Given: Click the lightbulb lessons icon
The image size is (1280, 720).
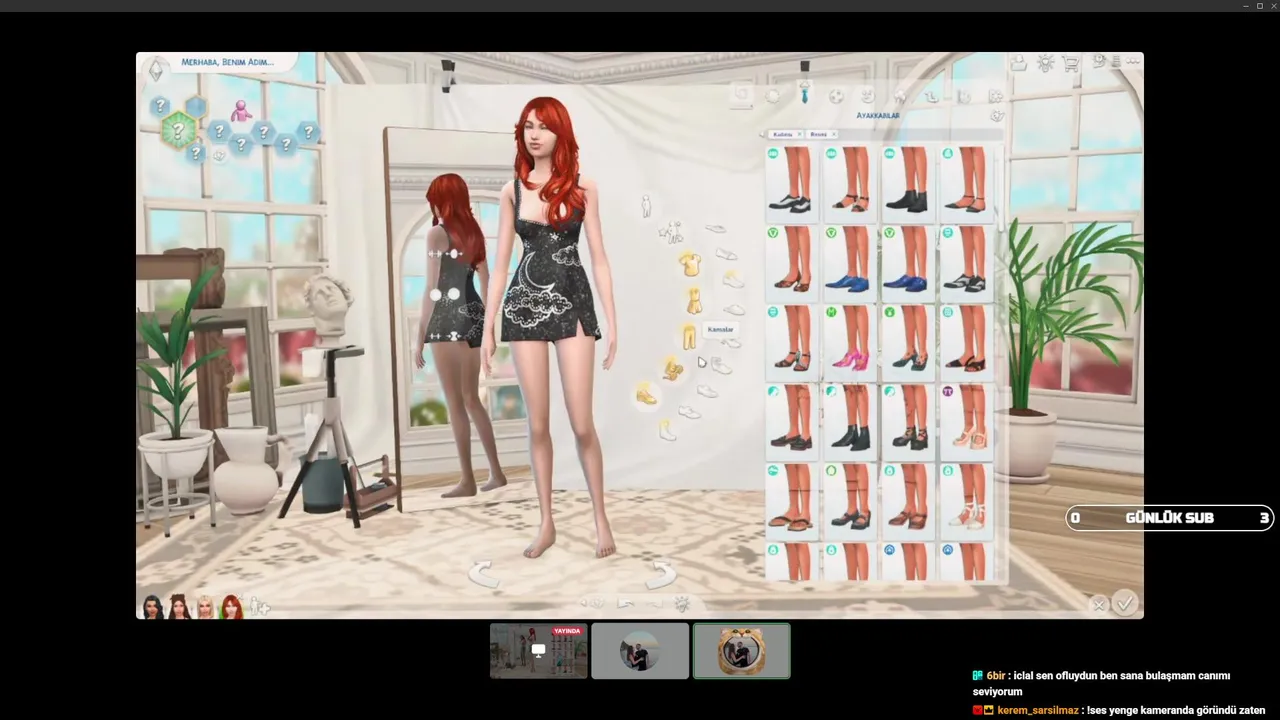Looking at the screenshot, I should coord(1046,63).
